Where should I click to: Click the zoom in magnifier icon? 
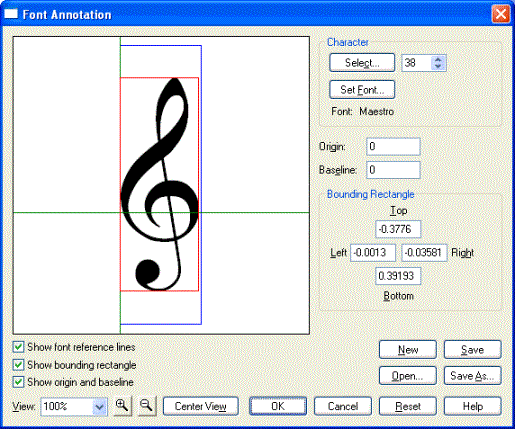[122, 406]
